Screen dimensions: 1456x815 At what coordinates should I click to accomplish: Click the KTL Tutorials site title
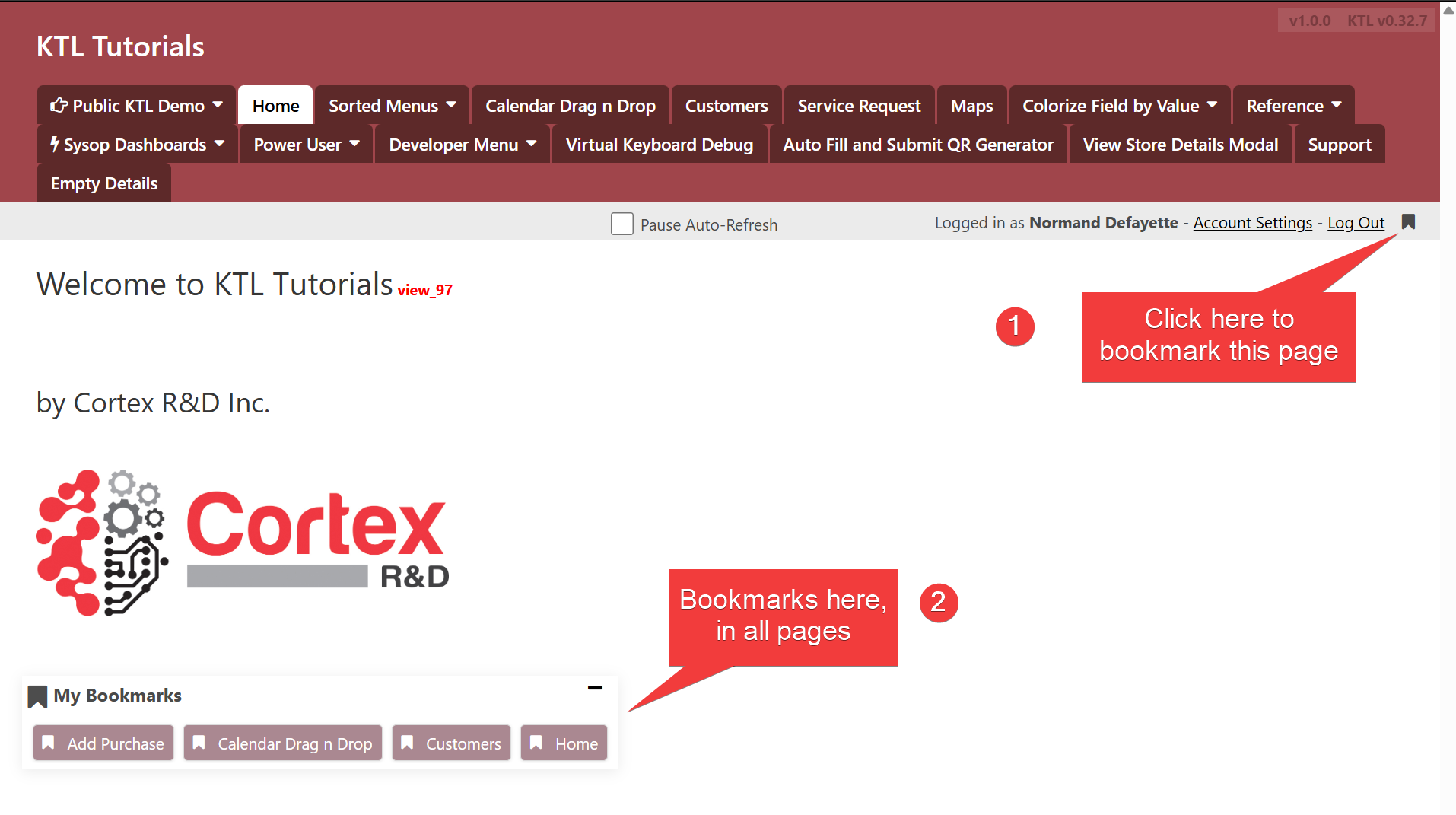pyautogui.click(x=120, y=46)
